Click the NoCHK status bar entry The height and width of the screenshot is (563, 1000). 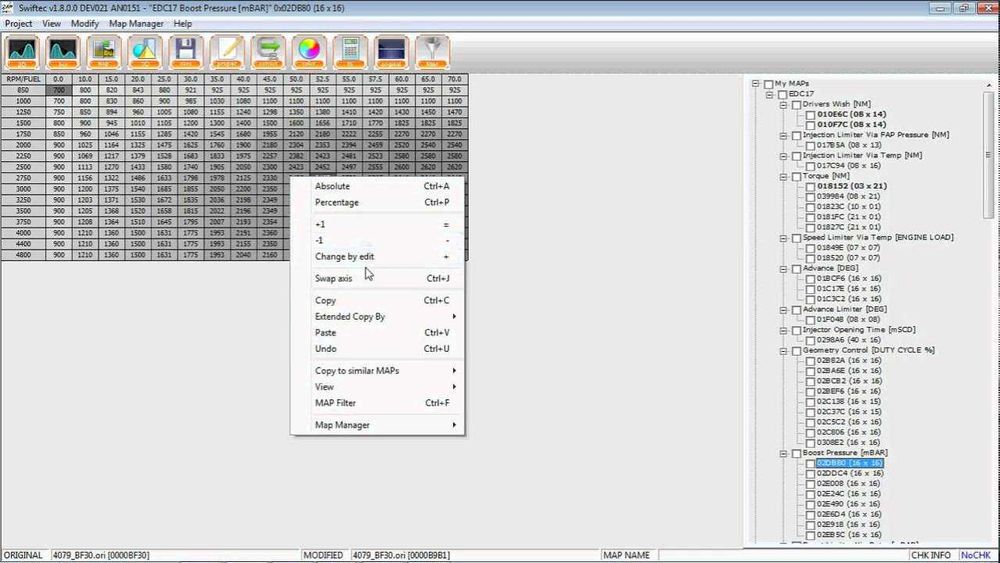(975, 555)
